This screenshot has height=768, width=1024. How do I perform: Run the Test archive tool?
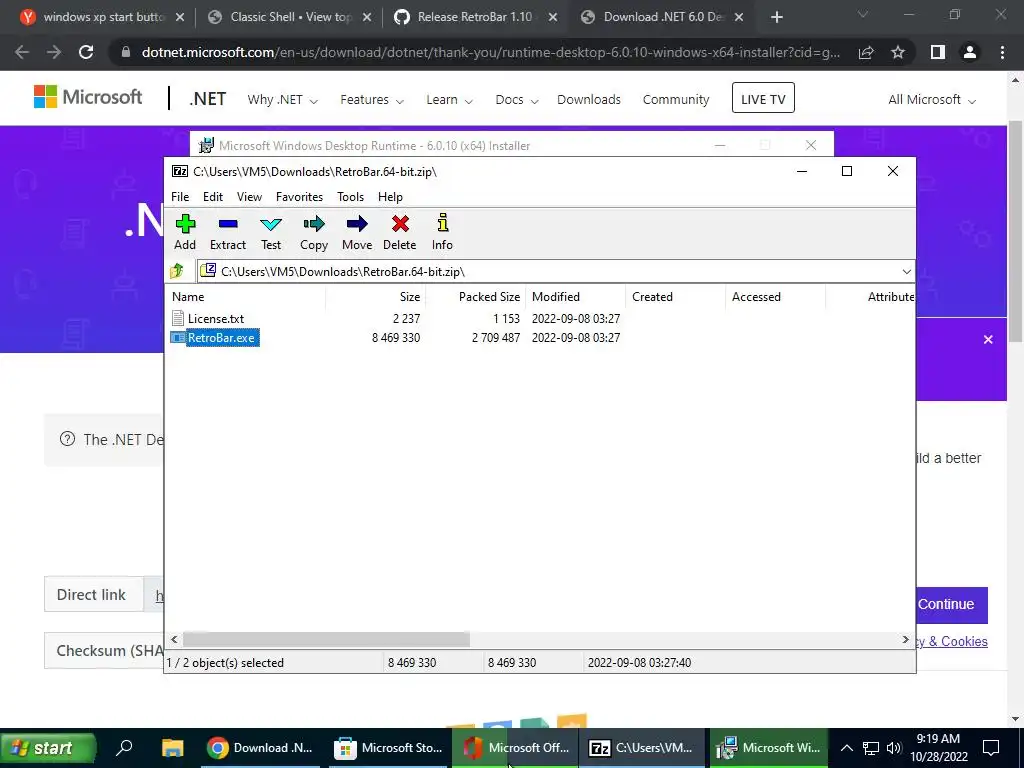click(x=271, y=232)
